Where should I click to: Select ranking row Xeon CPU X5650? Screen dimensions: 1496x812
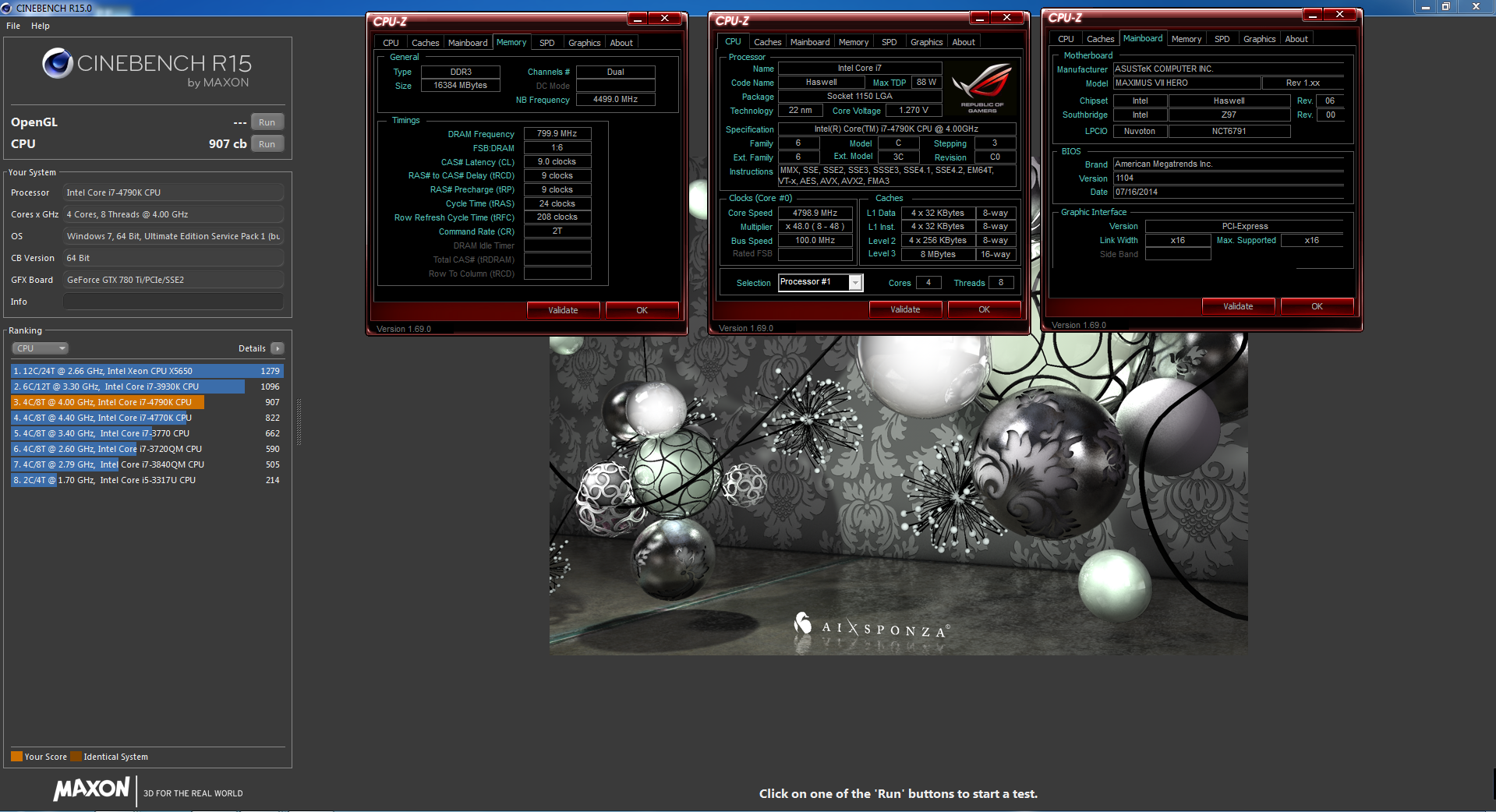click(147, 371)
